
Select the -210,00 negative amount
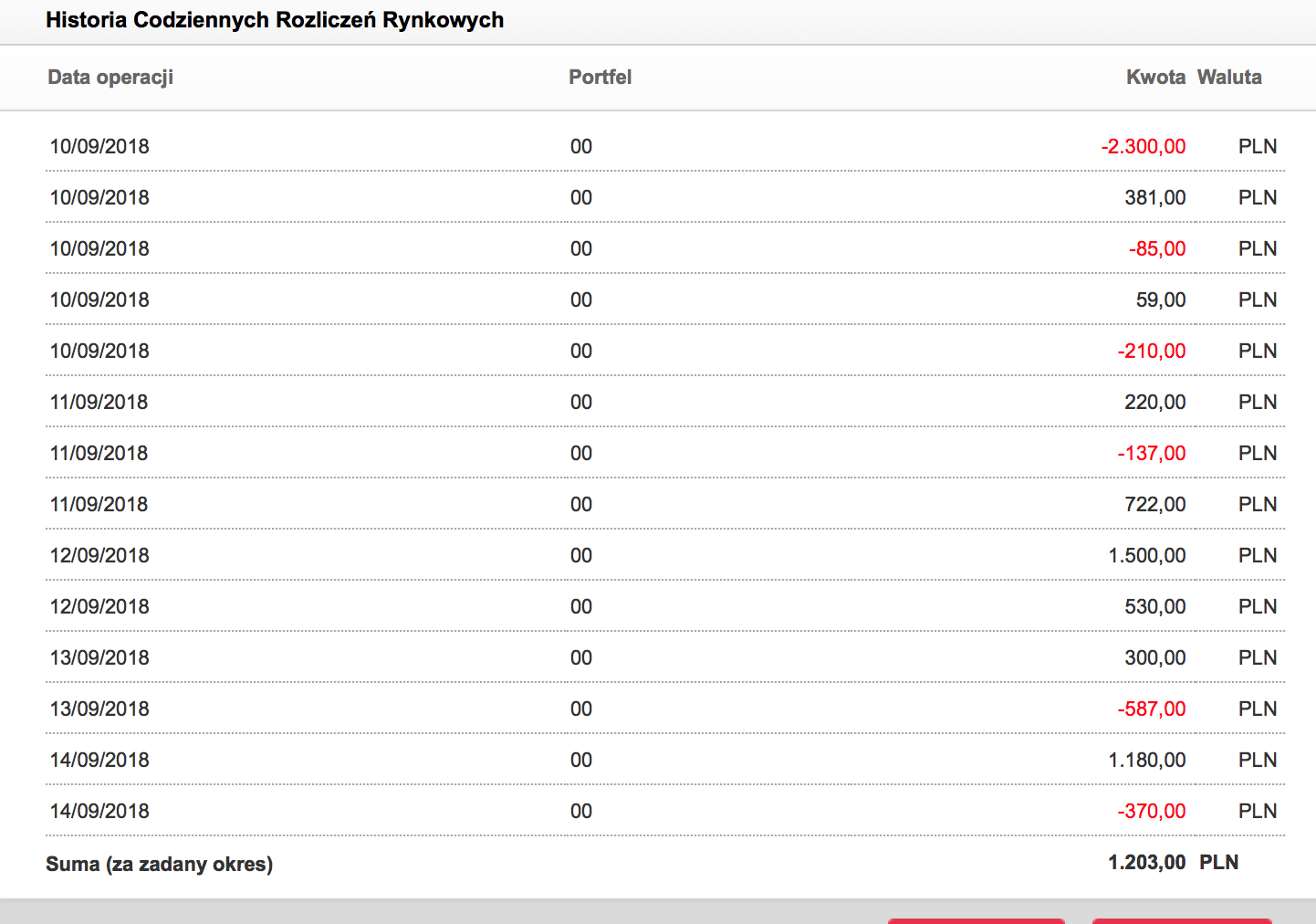pyautogui.click(x=1151, y=352)
